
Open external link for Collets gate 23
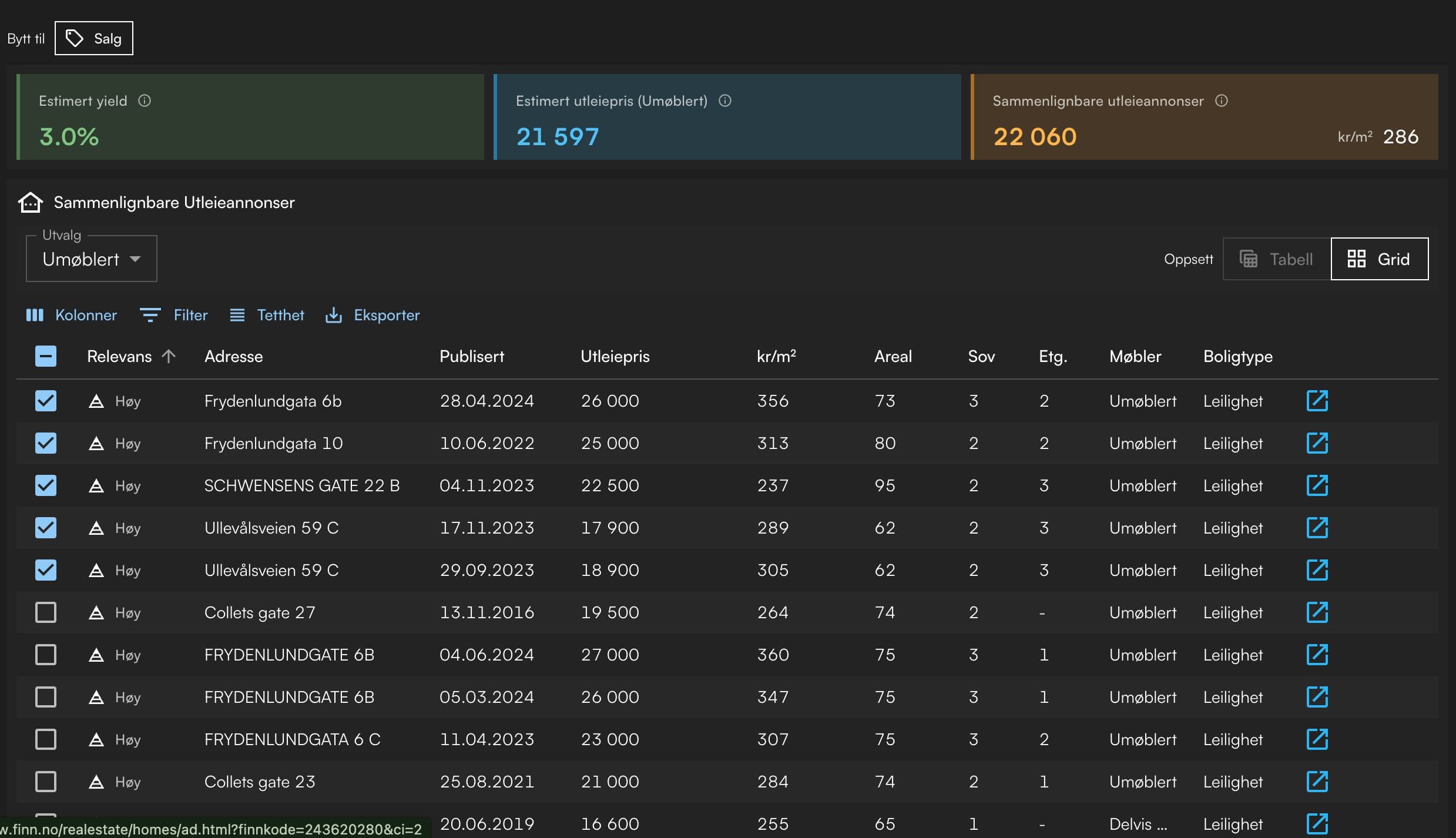1317,782
